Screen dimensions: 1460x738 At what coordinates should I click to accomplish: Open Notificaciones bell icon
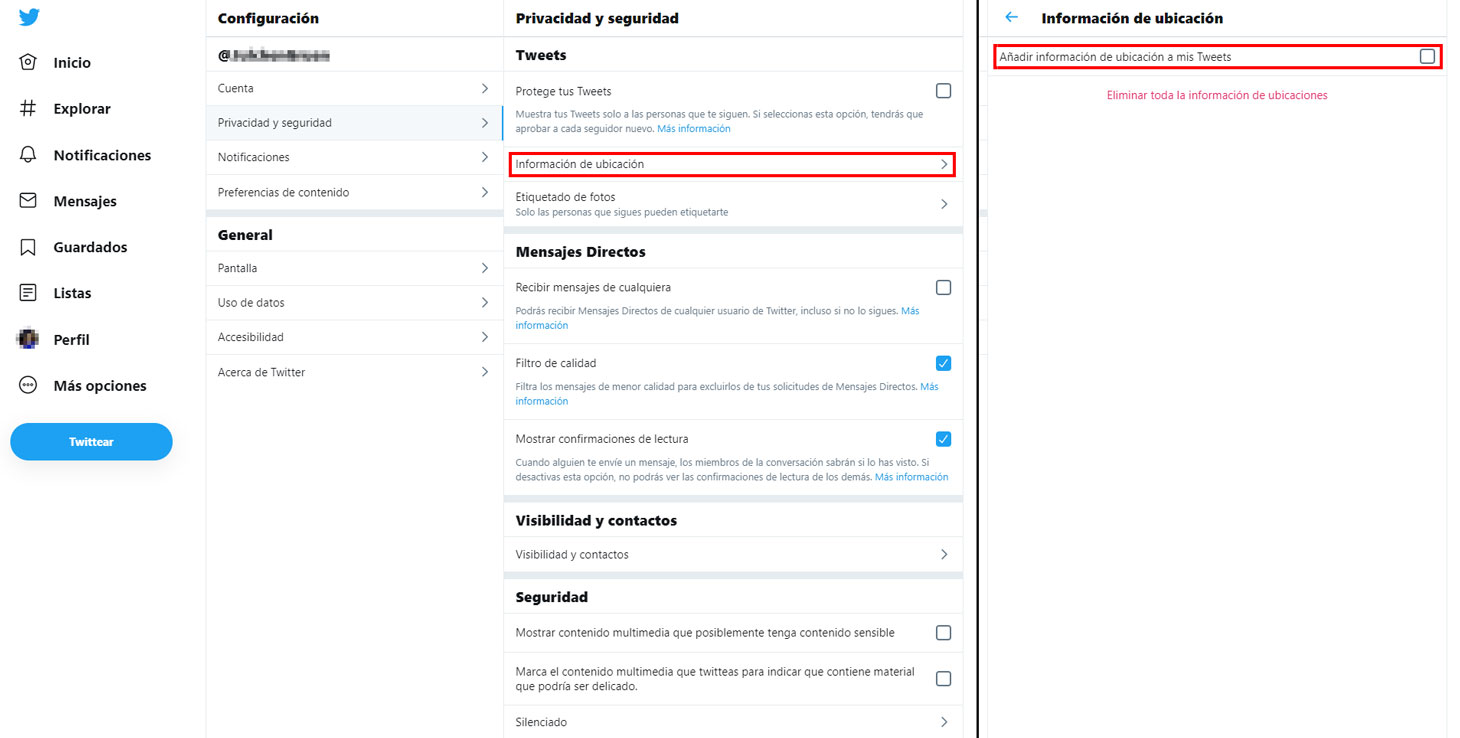(x=28, y=155)
